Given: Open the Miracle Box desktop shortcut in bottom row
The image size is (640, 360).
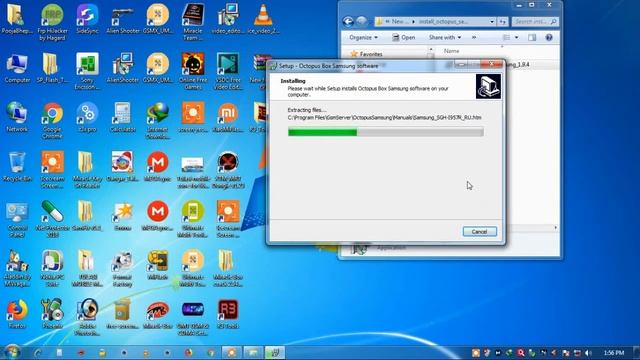Looking at the screenshot, I should (x=158, y=313).
